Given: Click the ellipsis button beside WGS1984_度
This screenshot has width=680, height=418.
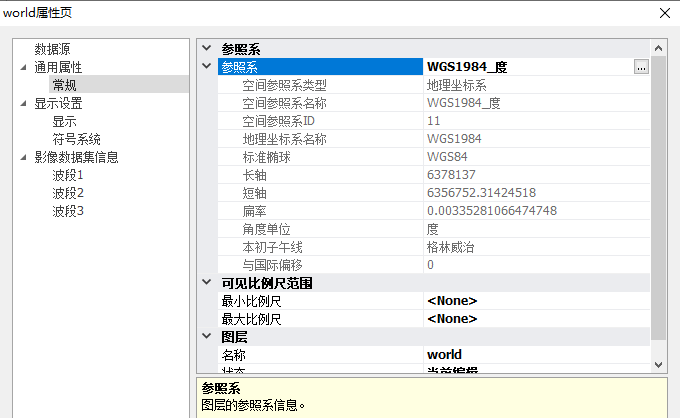Looking at the screenshot, I should pyautogui.click(x=641, y=67).
